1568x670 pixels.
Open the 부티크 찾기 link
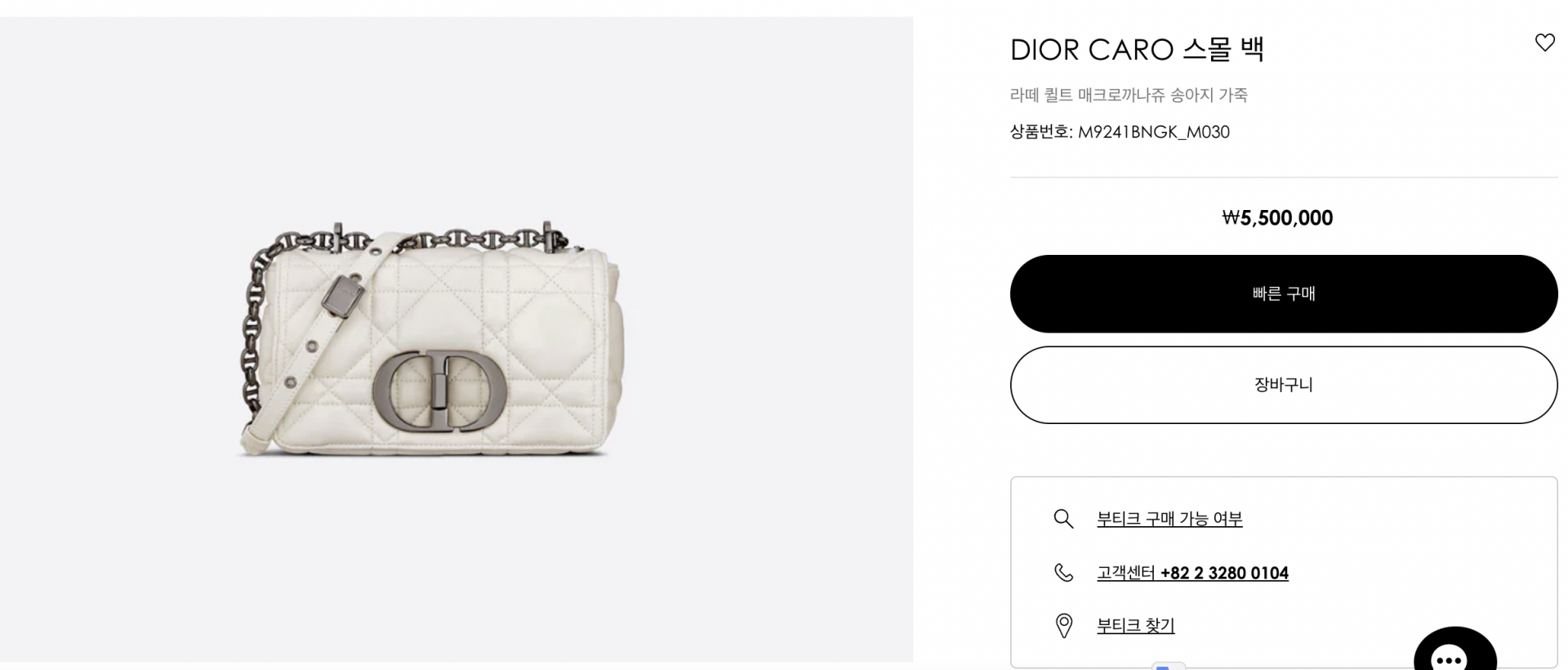point(1135,626)
